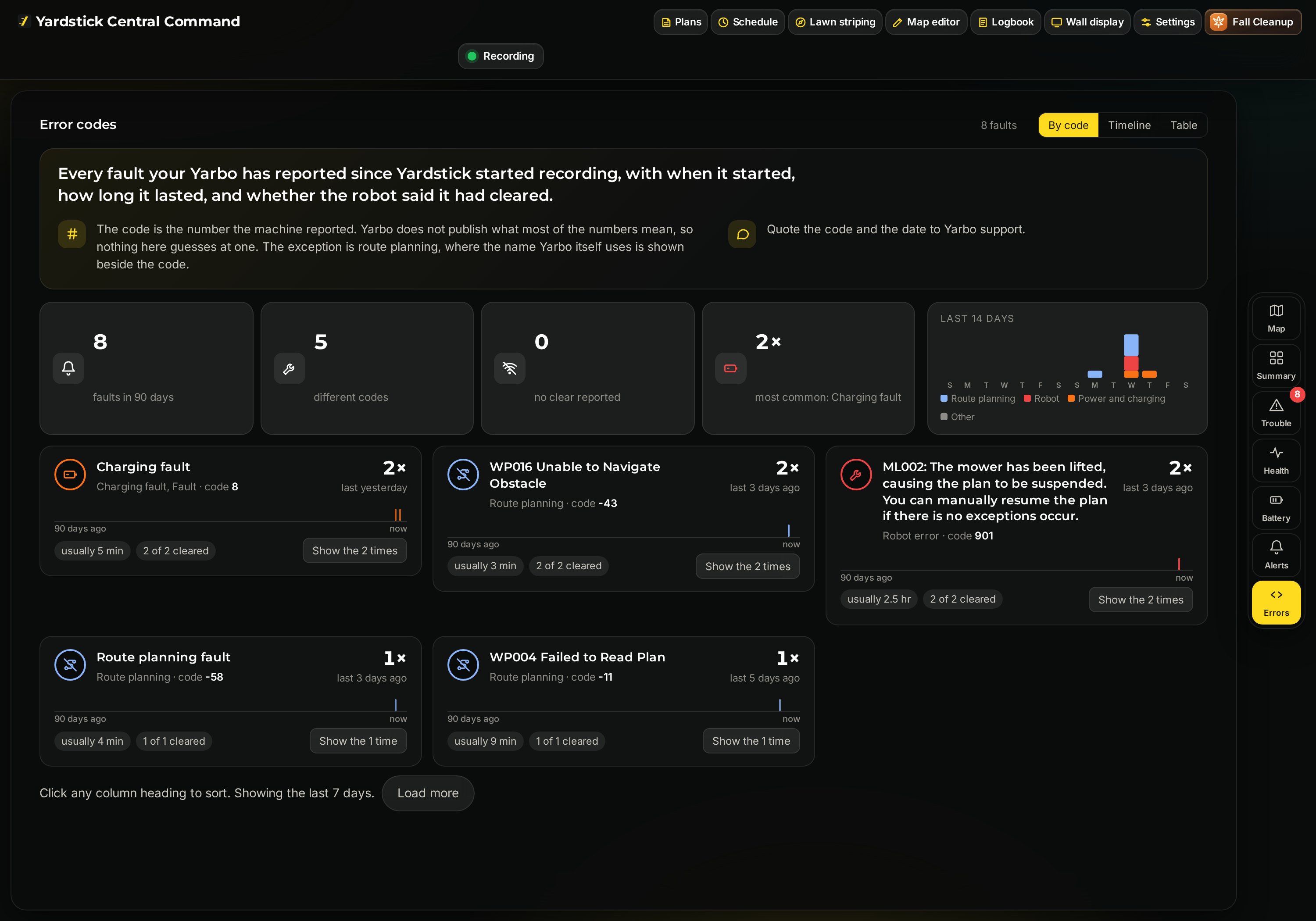Click the hash symbol info icon
Screen dimensions: 1316x921
(72, 234)
